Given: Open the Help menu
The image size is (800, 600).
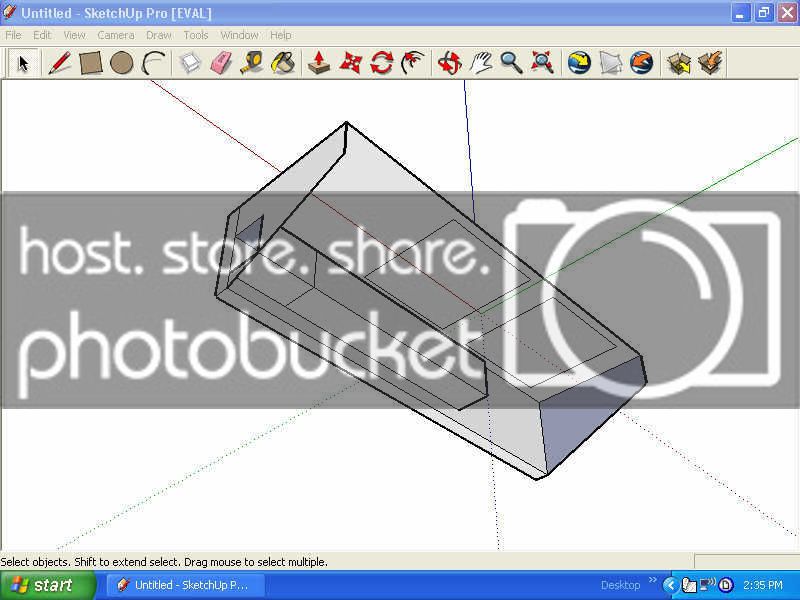Looking at the screenshot, I should coord(281,35).
